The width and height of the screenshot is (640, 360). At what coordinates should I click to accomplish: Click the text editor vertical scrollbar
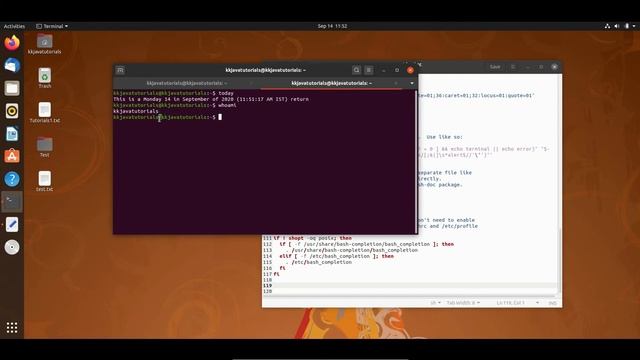tap(560, 261)
